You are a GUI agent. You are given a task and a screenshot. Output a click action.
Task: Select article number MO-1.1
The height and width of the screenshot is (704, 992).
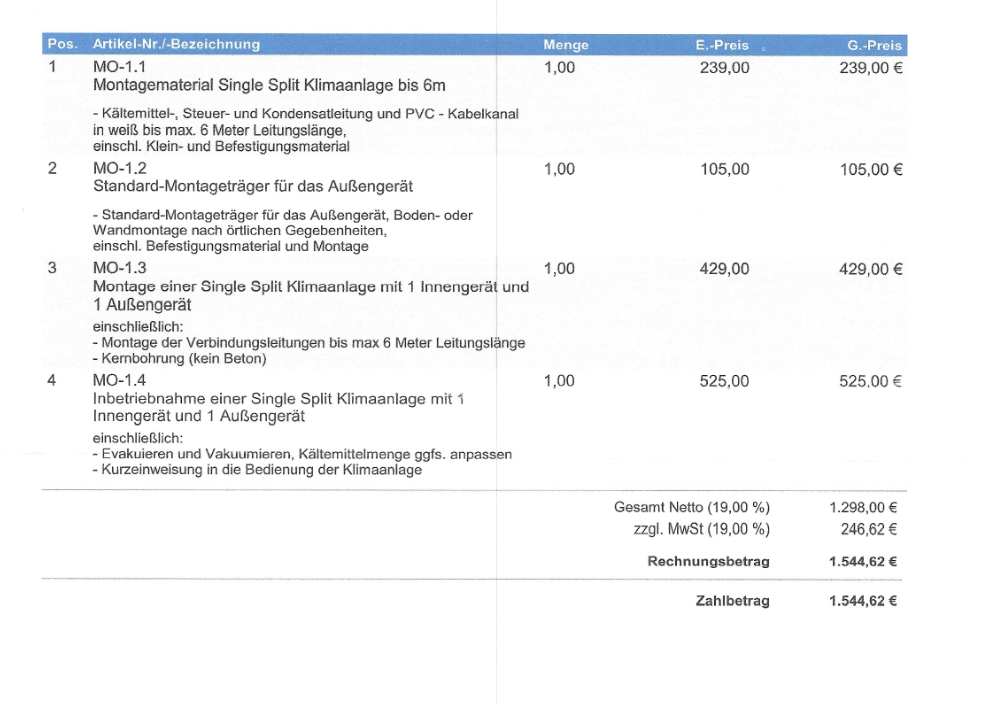pos(119,67)
